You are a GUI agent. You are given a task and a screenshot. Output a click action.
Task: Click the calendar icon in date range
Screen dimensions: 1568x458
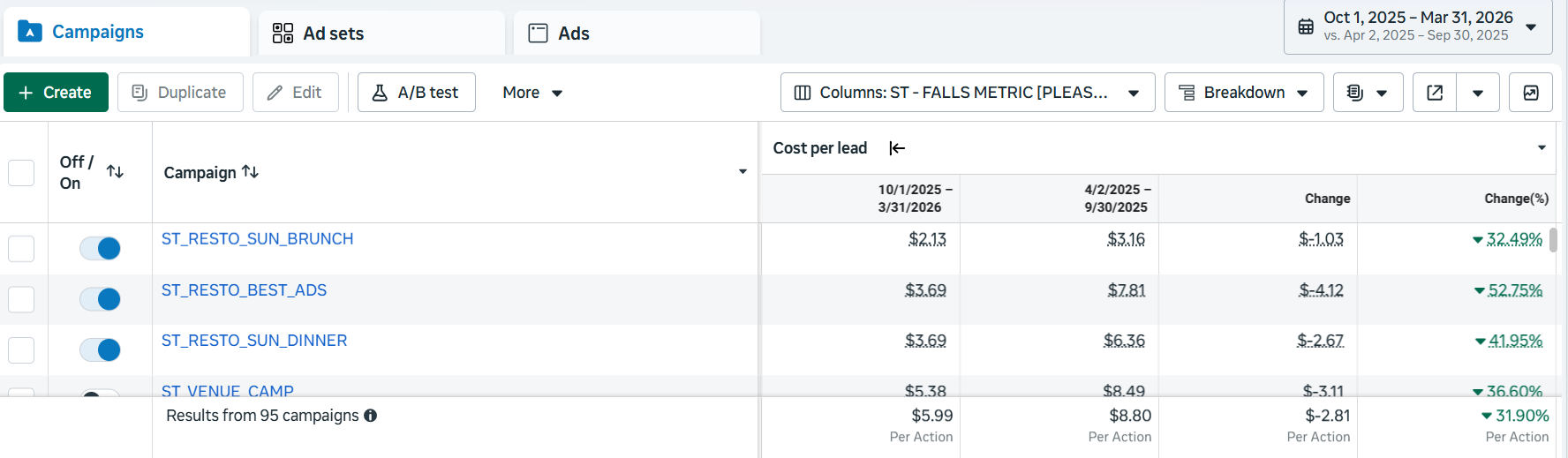coord(1306,26)
